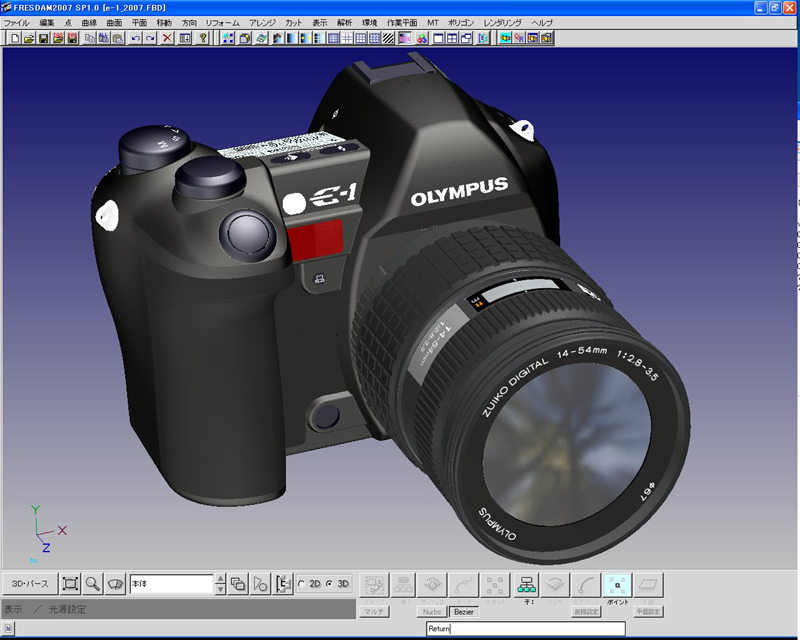Click the New file icon in toolbar

[x=15, y=38]
